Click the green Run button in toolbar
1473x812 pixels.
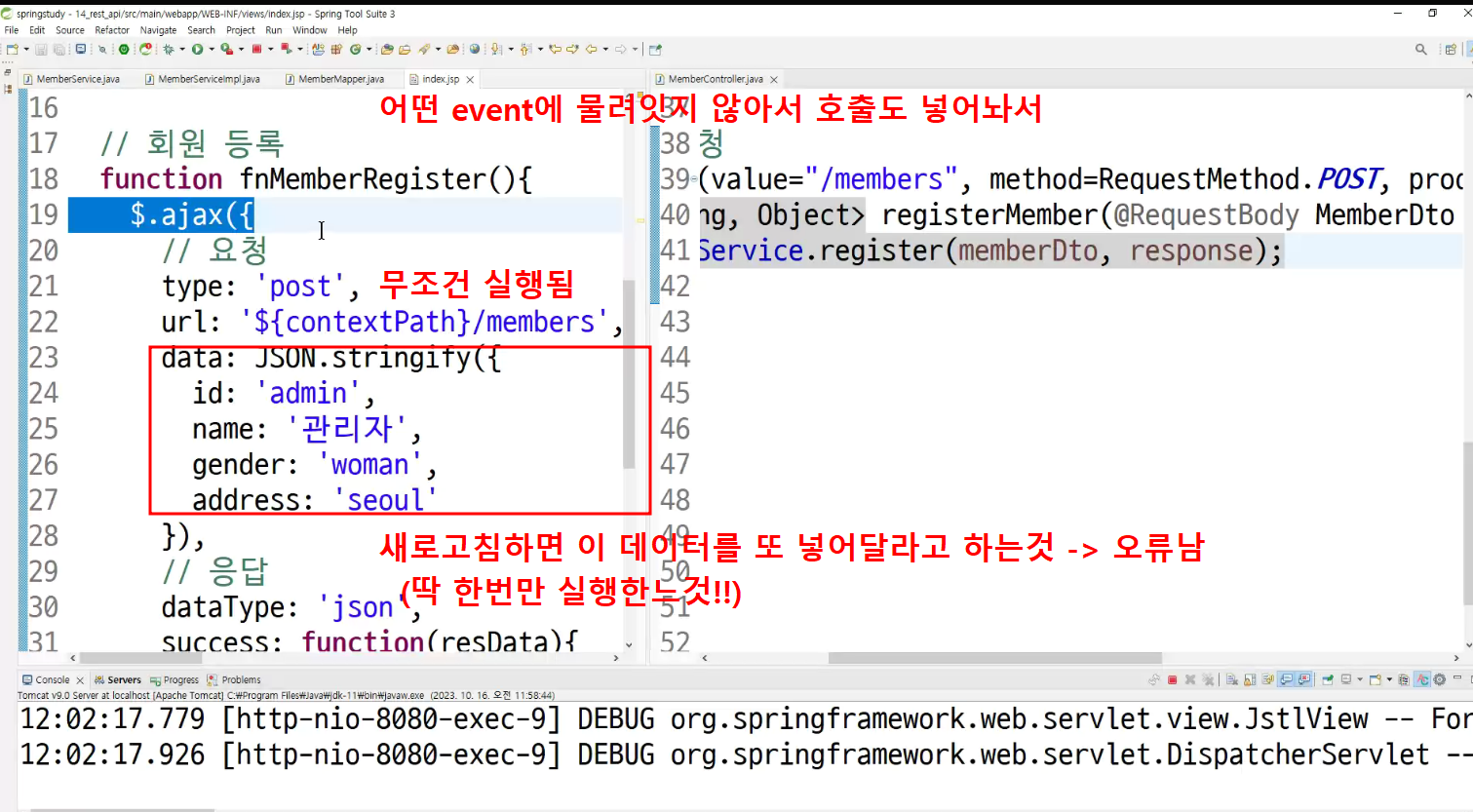tap(197, 49)
